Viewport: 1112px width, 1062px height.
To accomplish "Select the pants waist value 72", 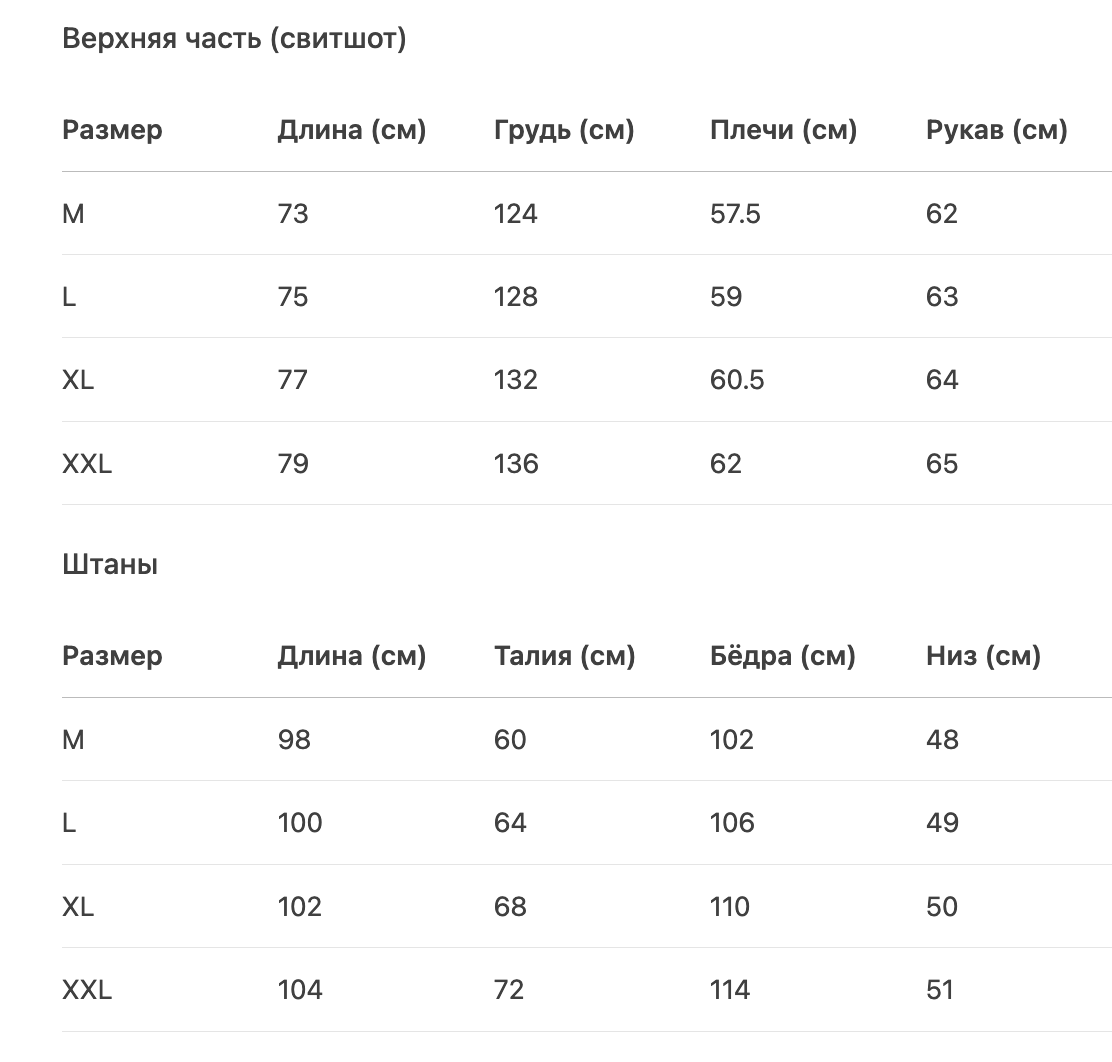I will pyautogui.click(x=508, y=990).
